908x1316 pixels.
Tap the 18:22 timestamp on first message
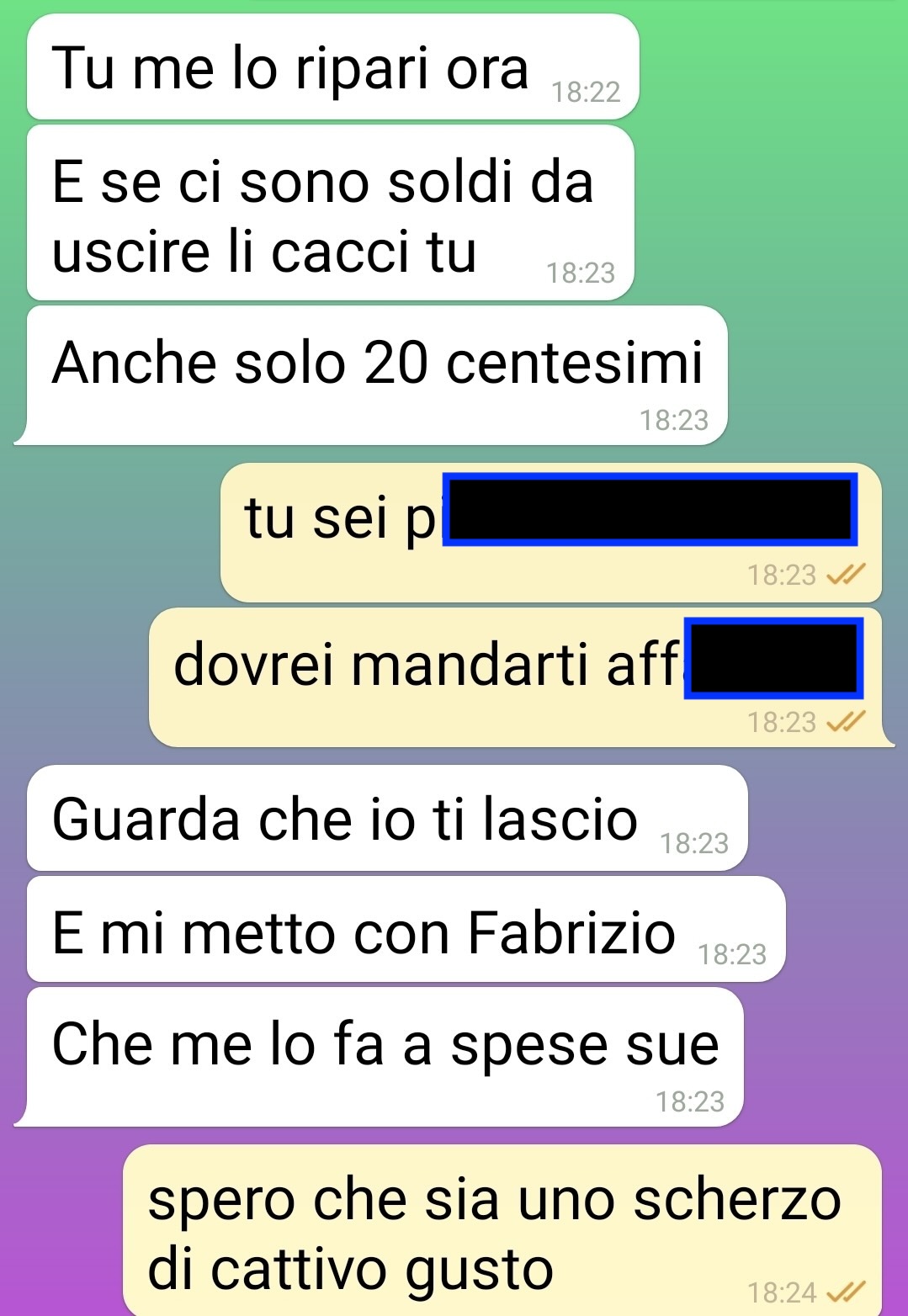[586, 92]
